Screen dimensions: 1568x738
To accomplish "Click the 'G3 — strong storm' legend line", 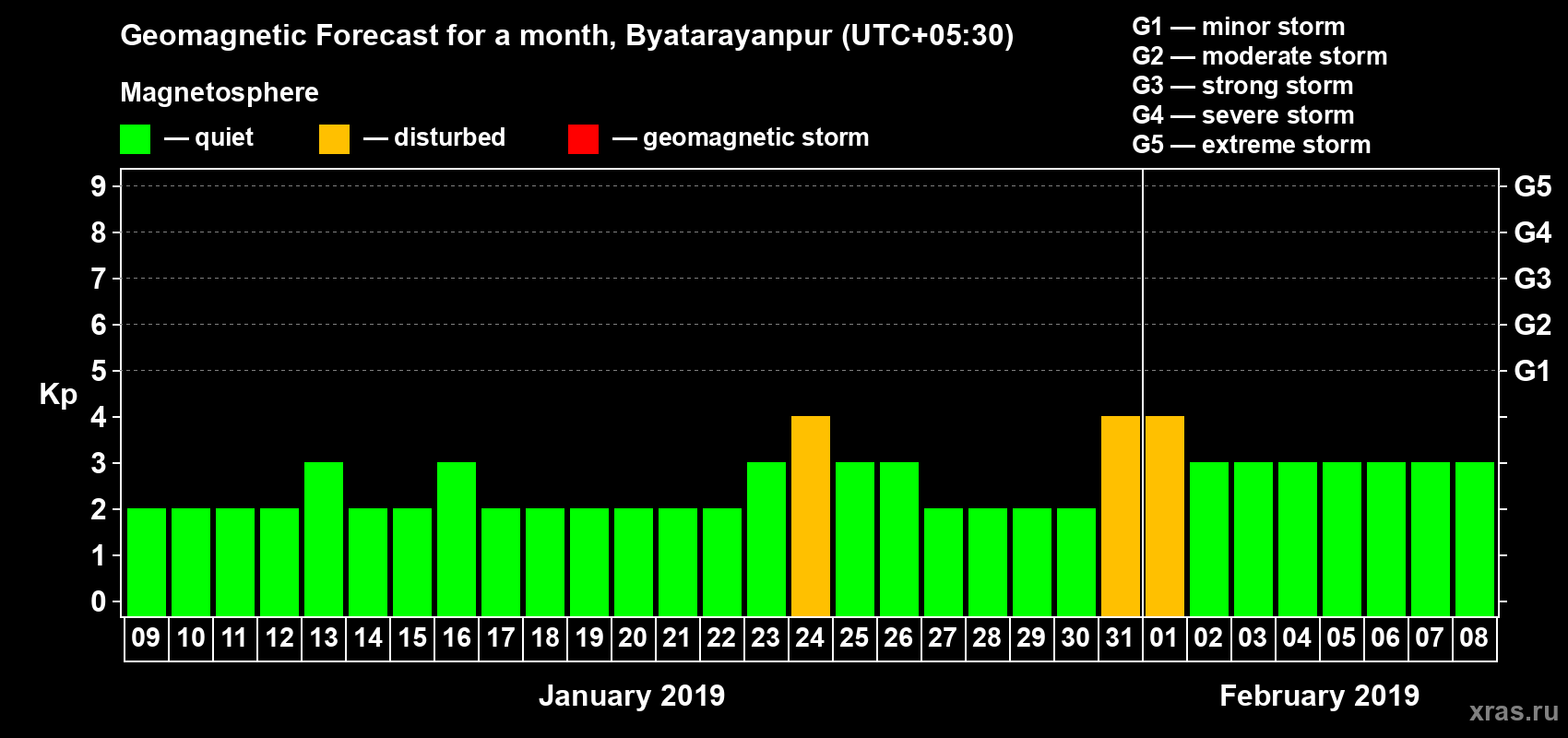I will coord(1242,86).
